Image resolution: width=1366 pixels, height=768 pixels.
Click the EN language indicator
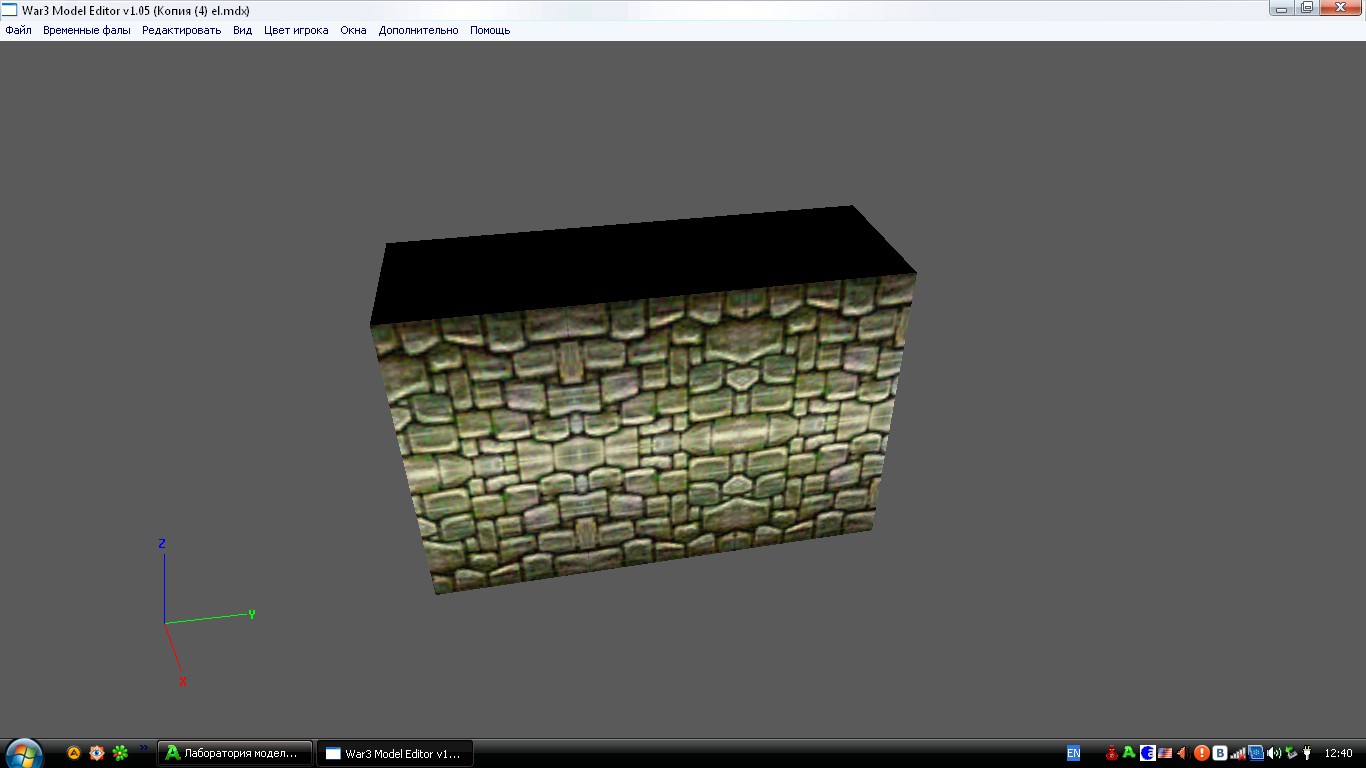click(x=1073, y=753)
